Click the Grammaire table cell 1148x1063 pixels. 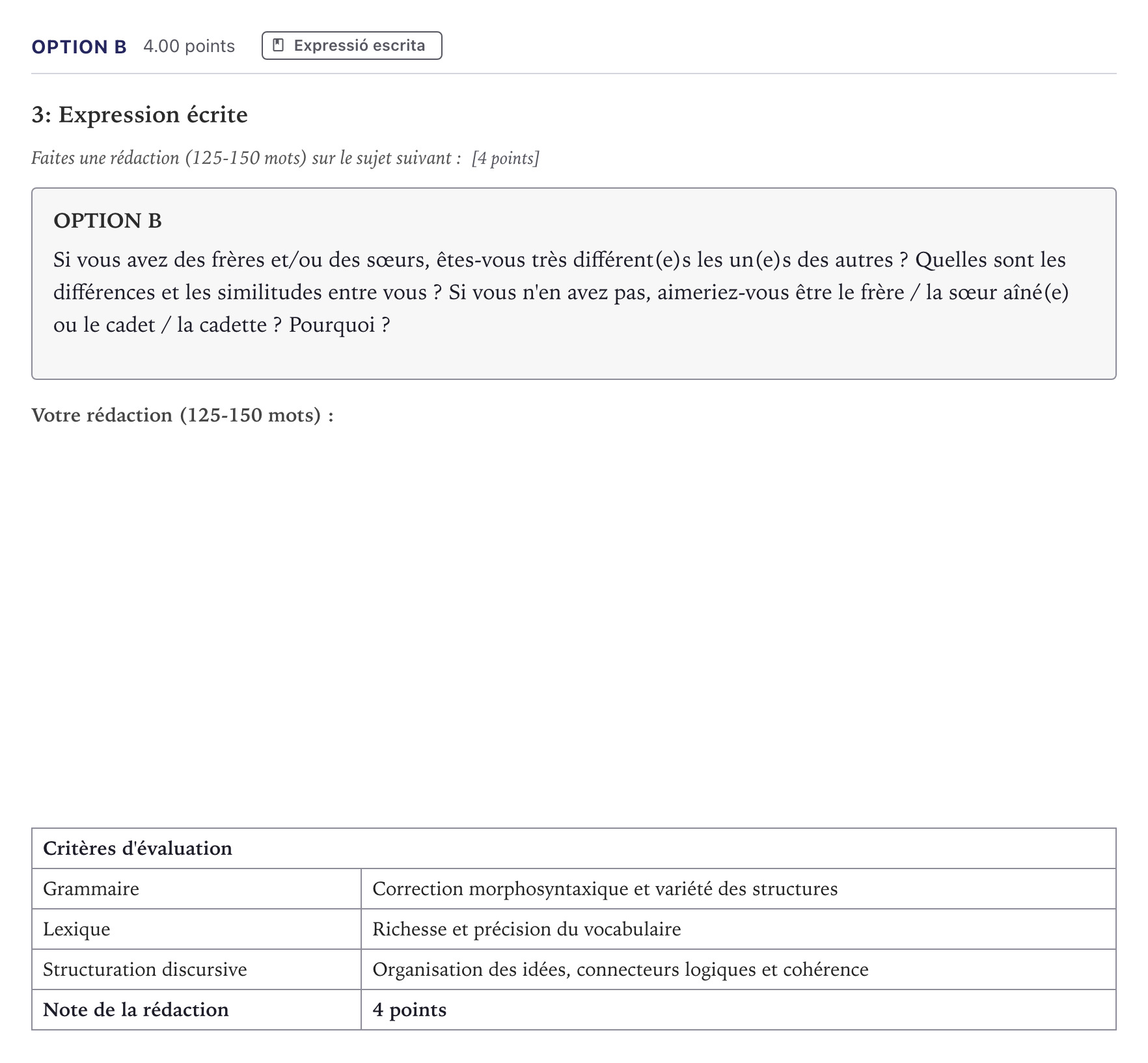pyautogui.click(x=197, y=889)
